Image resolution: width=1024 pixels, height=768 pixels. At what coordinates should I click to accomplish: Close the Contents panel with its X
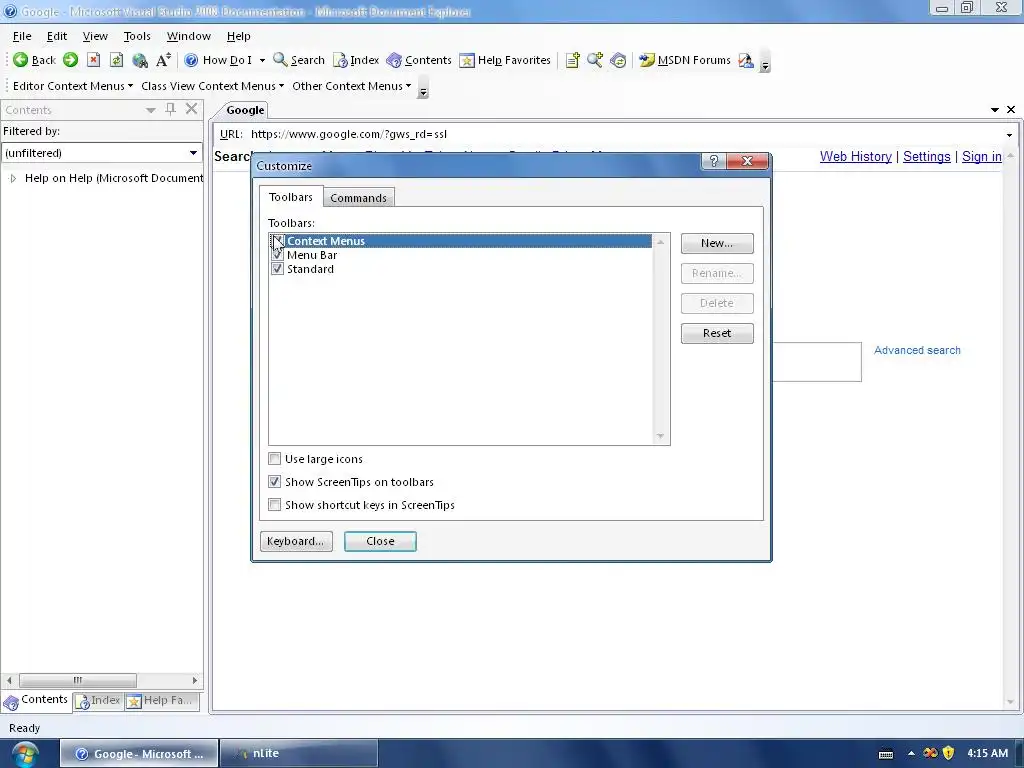[191, 109]
